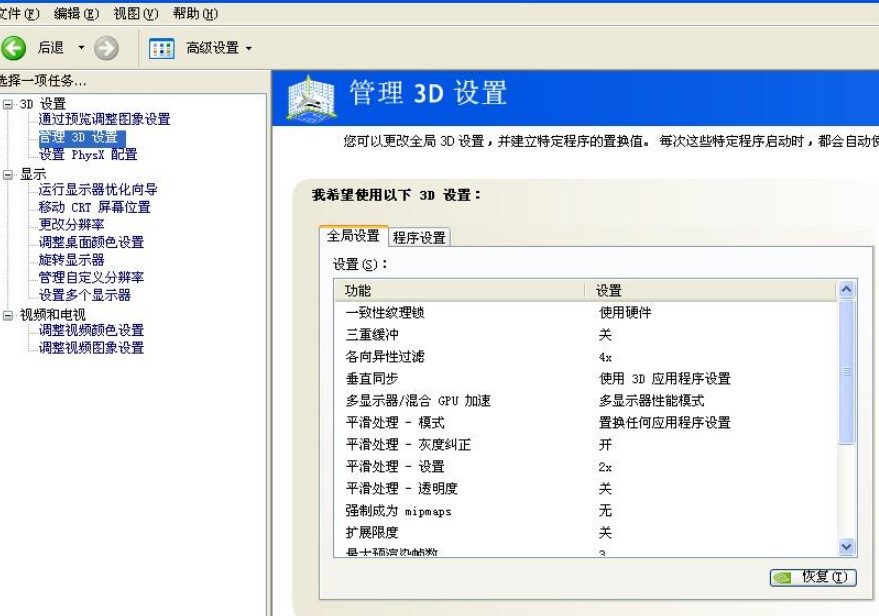
Task: Click the settings list scroll-down arrow
Action: pyautogui.click(x=846, y=546)
